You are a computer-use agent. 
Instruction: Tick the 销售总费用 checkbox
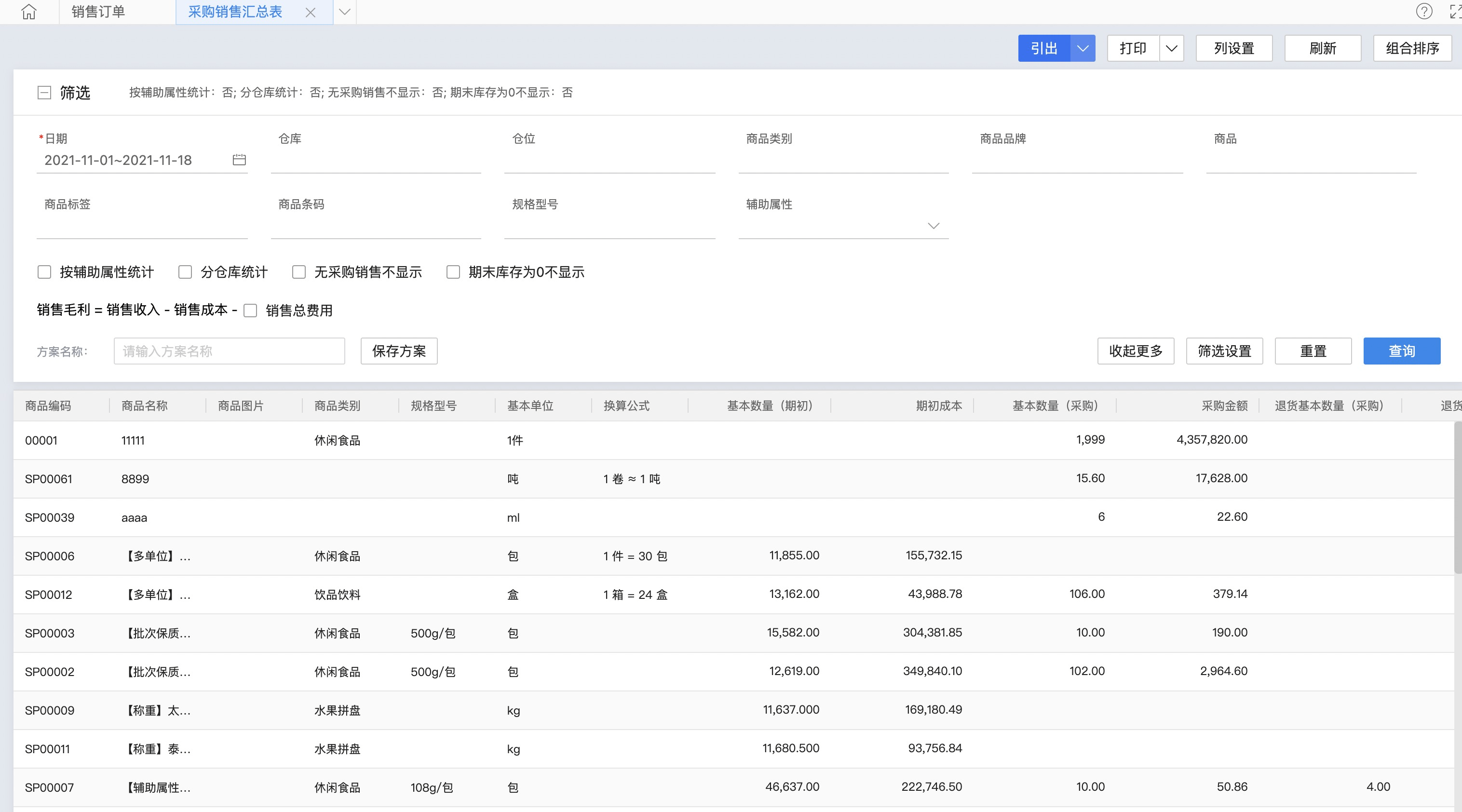coord(250,311)
